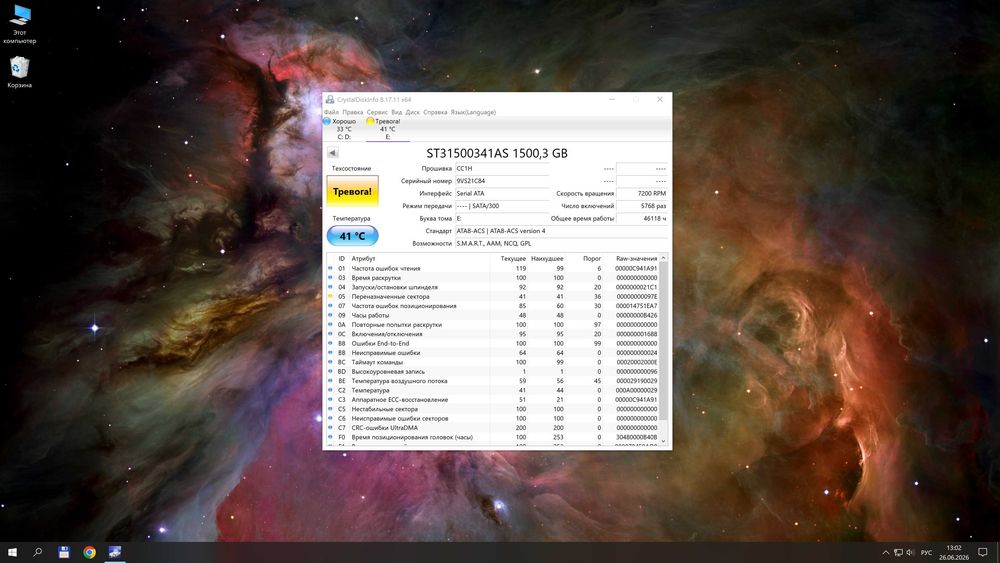This screenshot has height=563, width=1000.
Task: Click the network tray icon
Action: point(898,552)
